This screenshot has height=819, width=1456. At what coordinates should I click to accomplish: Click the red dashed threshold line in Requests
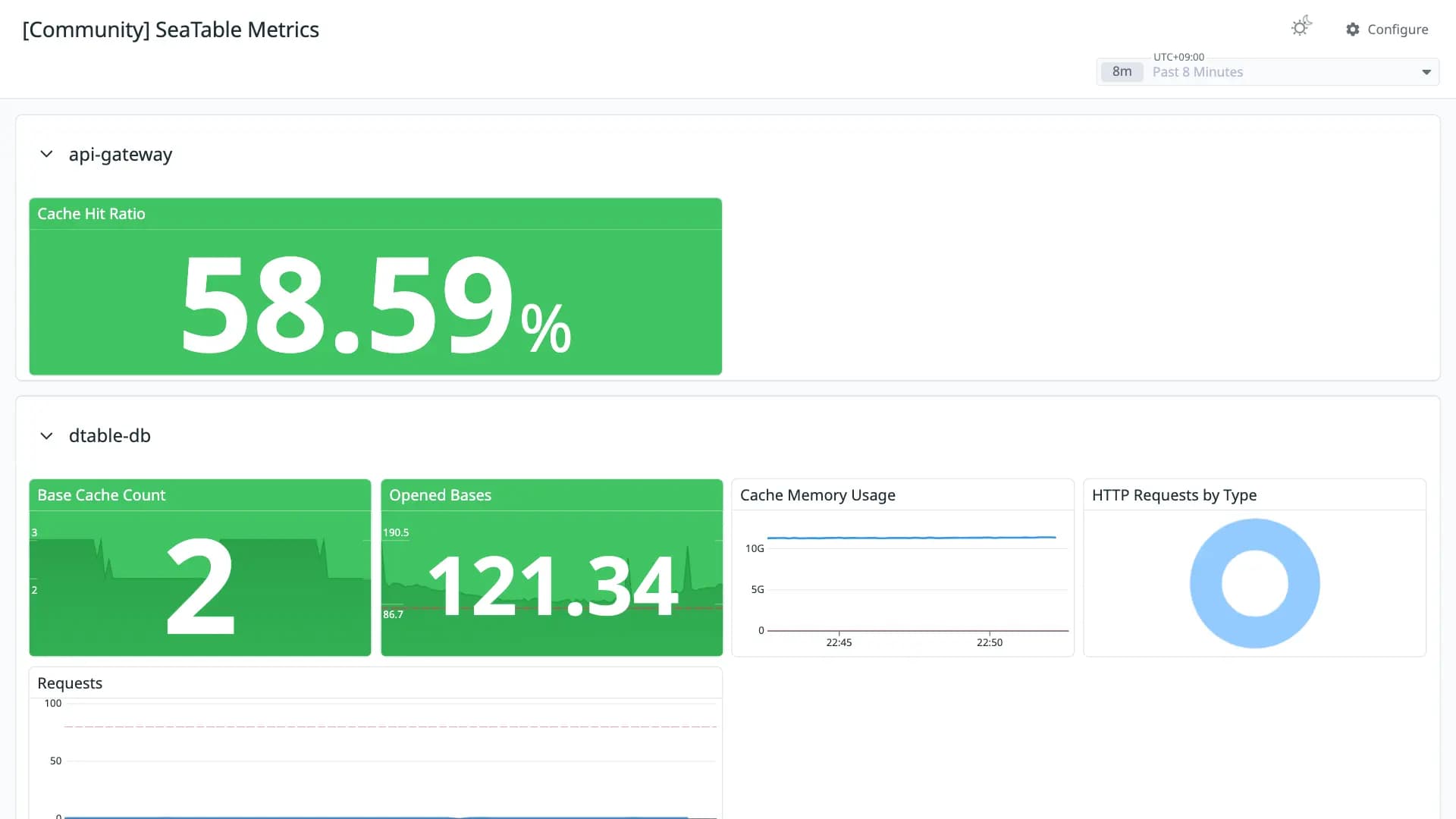click(x=391, y=726)
